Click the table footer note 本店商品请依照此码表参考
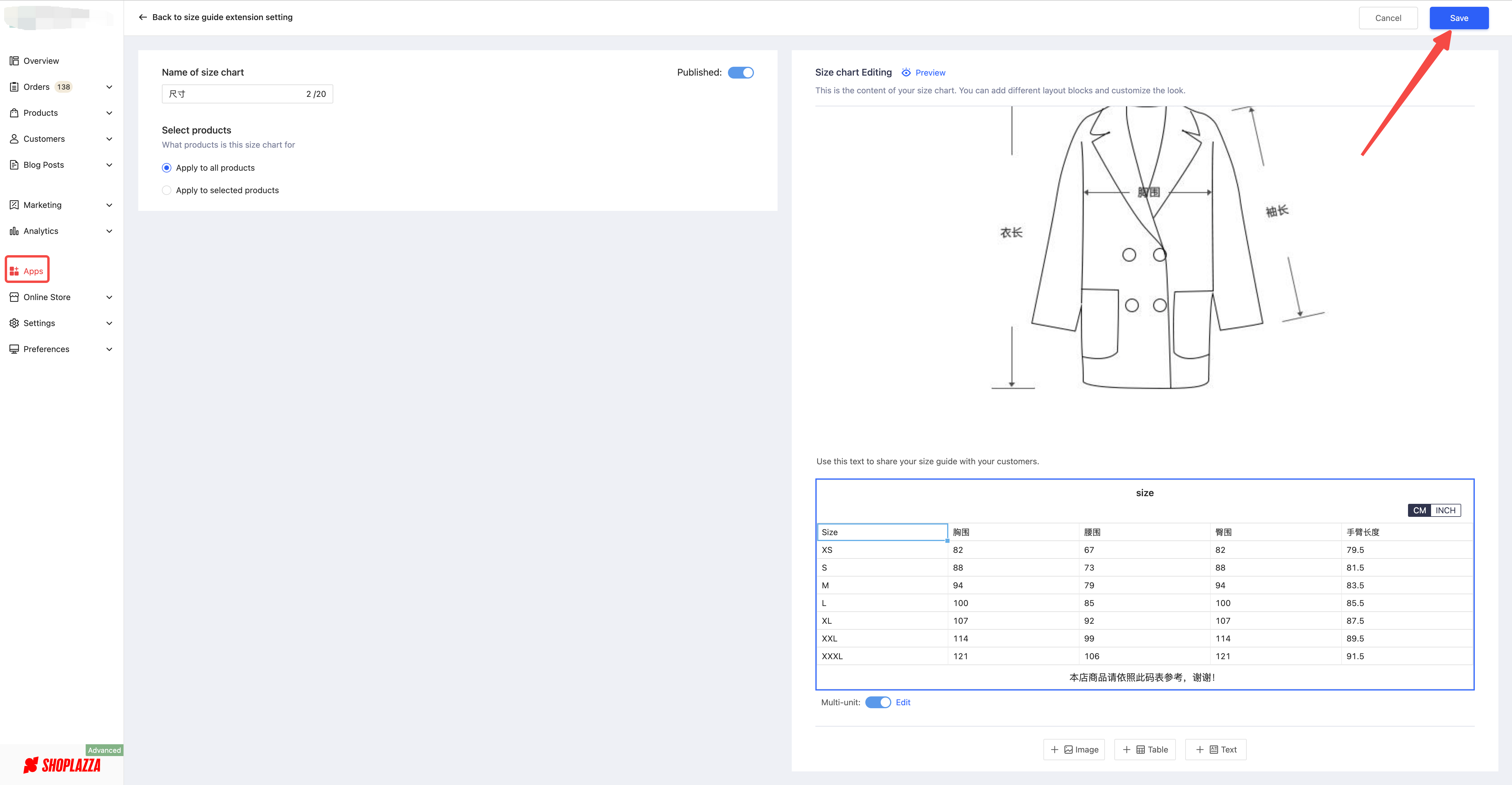Image resolution: width=1512 pixels, height=785 pixels. (1142, 677)
